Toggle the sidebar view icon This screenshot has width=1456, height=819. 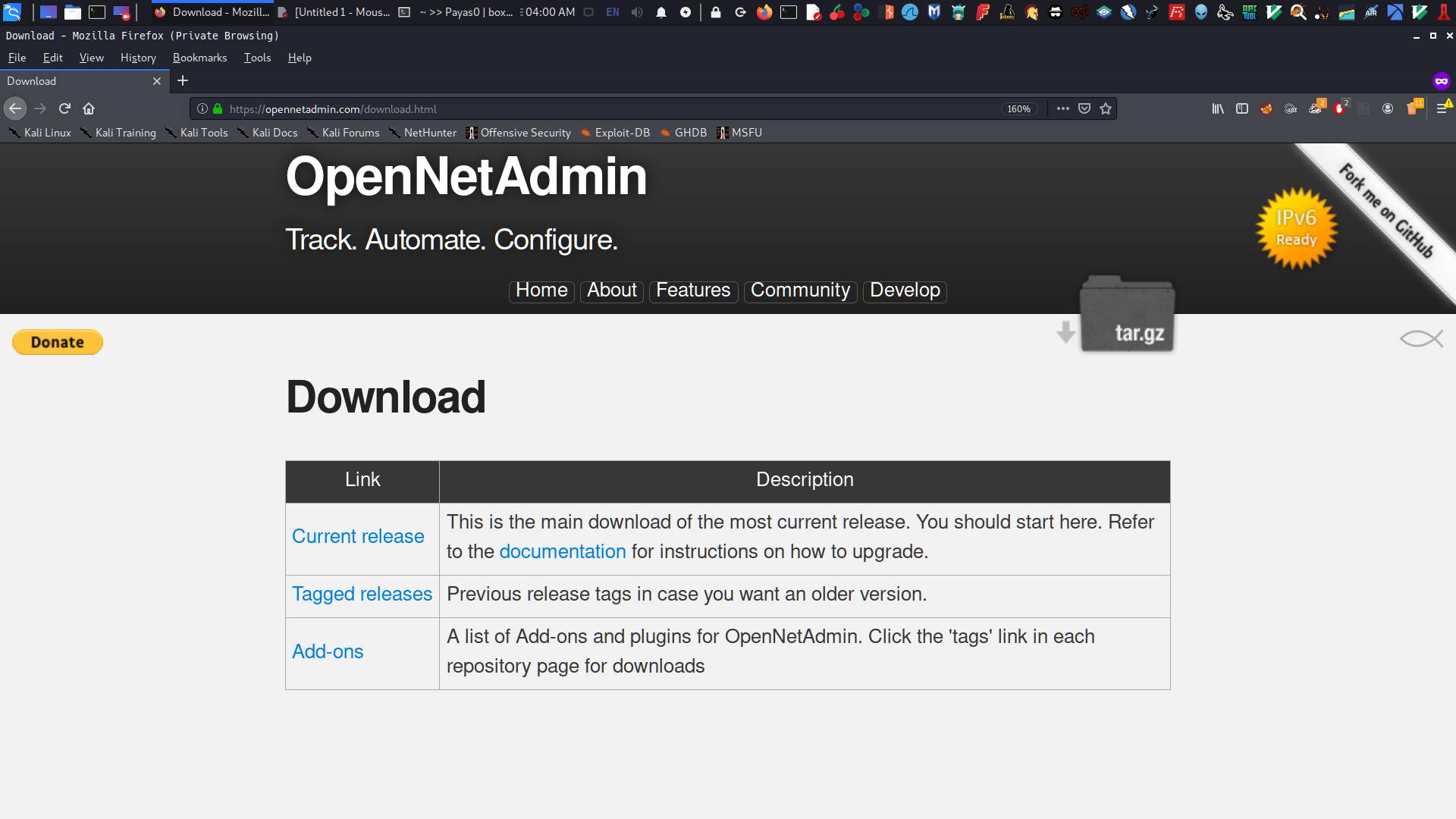click(x=1242, y=108)
